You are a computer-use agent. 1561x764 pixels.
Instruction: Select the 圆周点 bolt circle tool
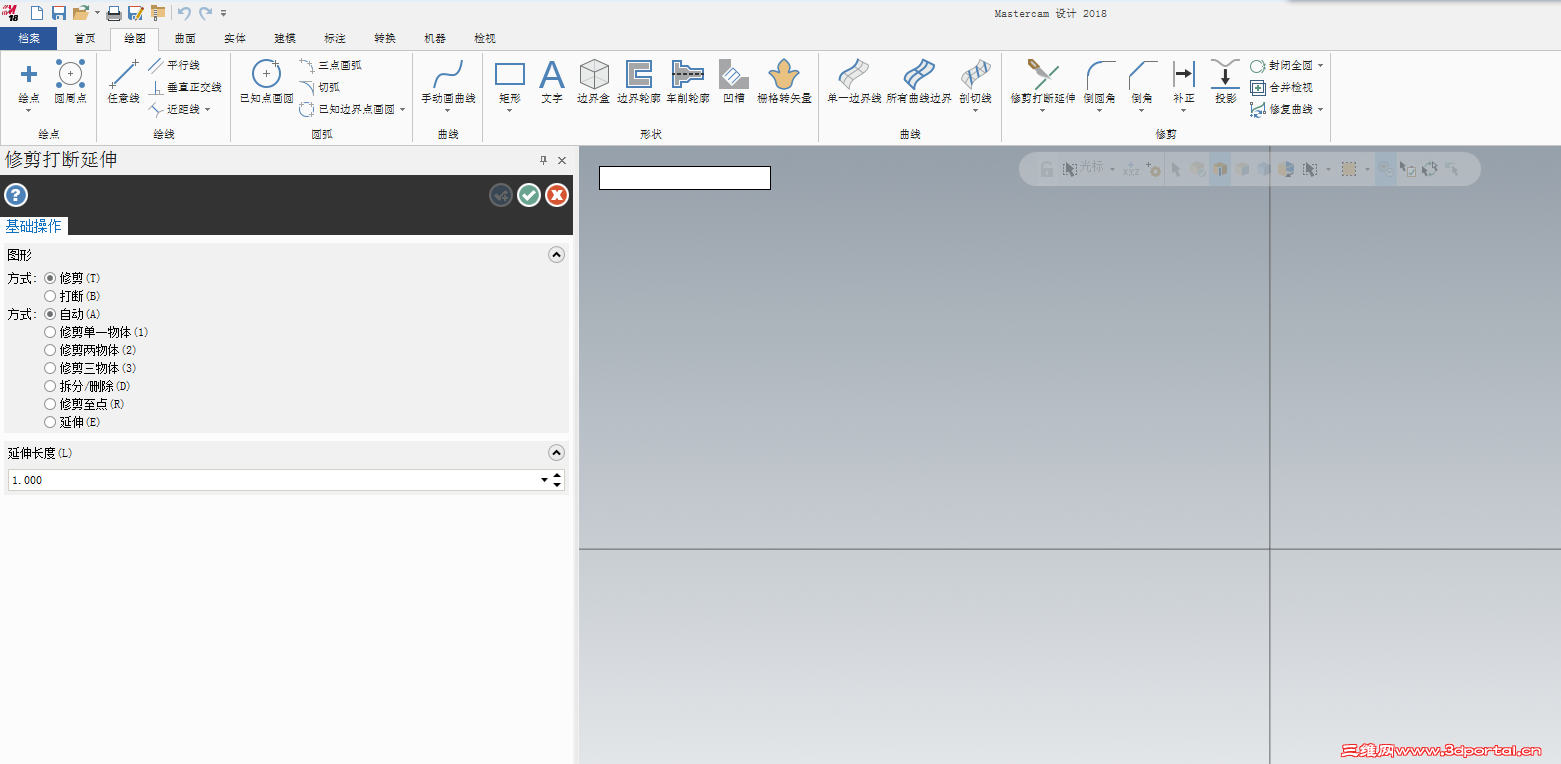(x=70, y=82)
